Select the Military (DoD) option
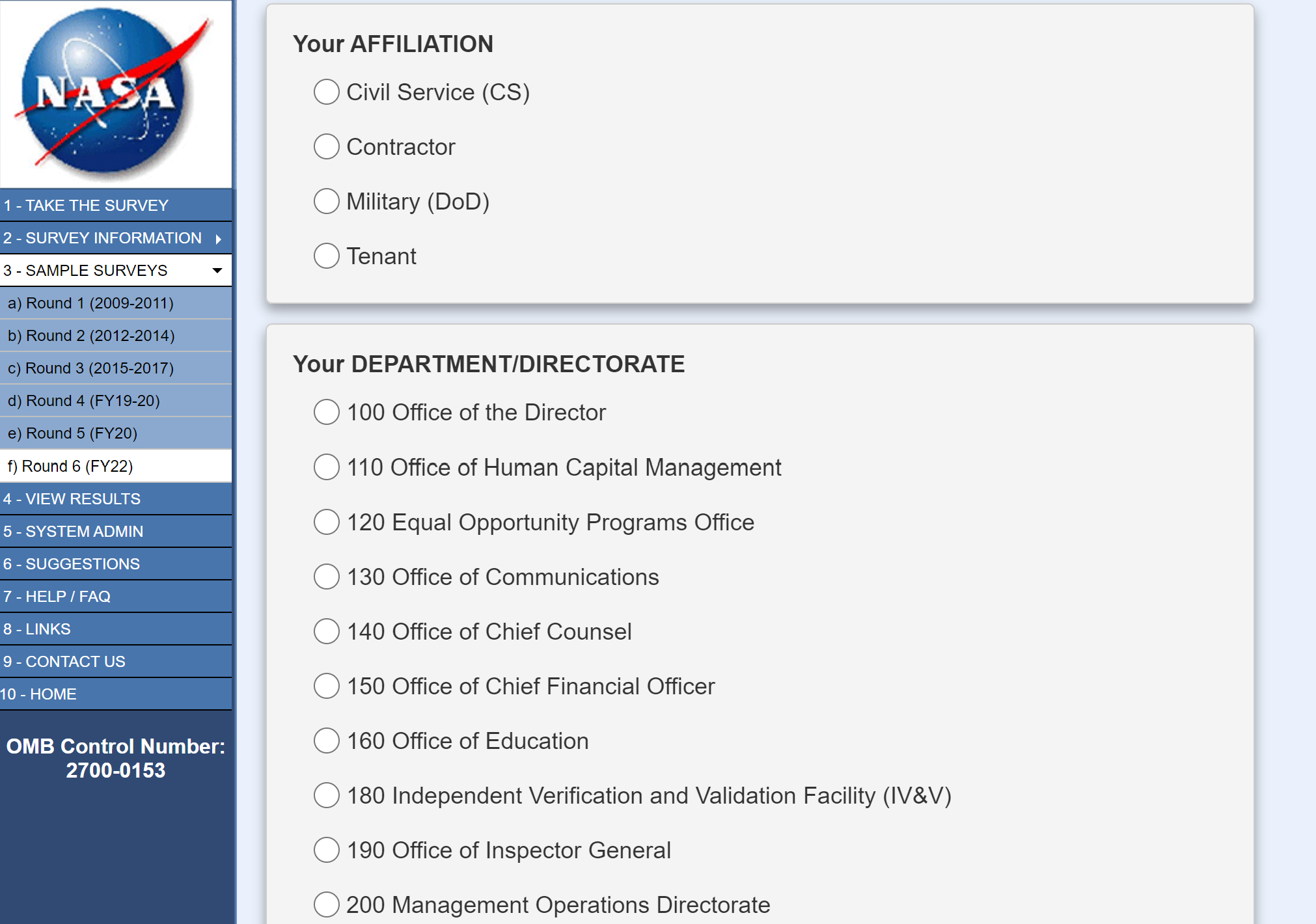Screen dimensions: 1316x924 (x=327, y=202)
